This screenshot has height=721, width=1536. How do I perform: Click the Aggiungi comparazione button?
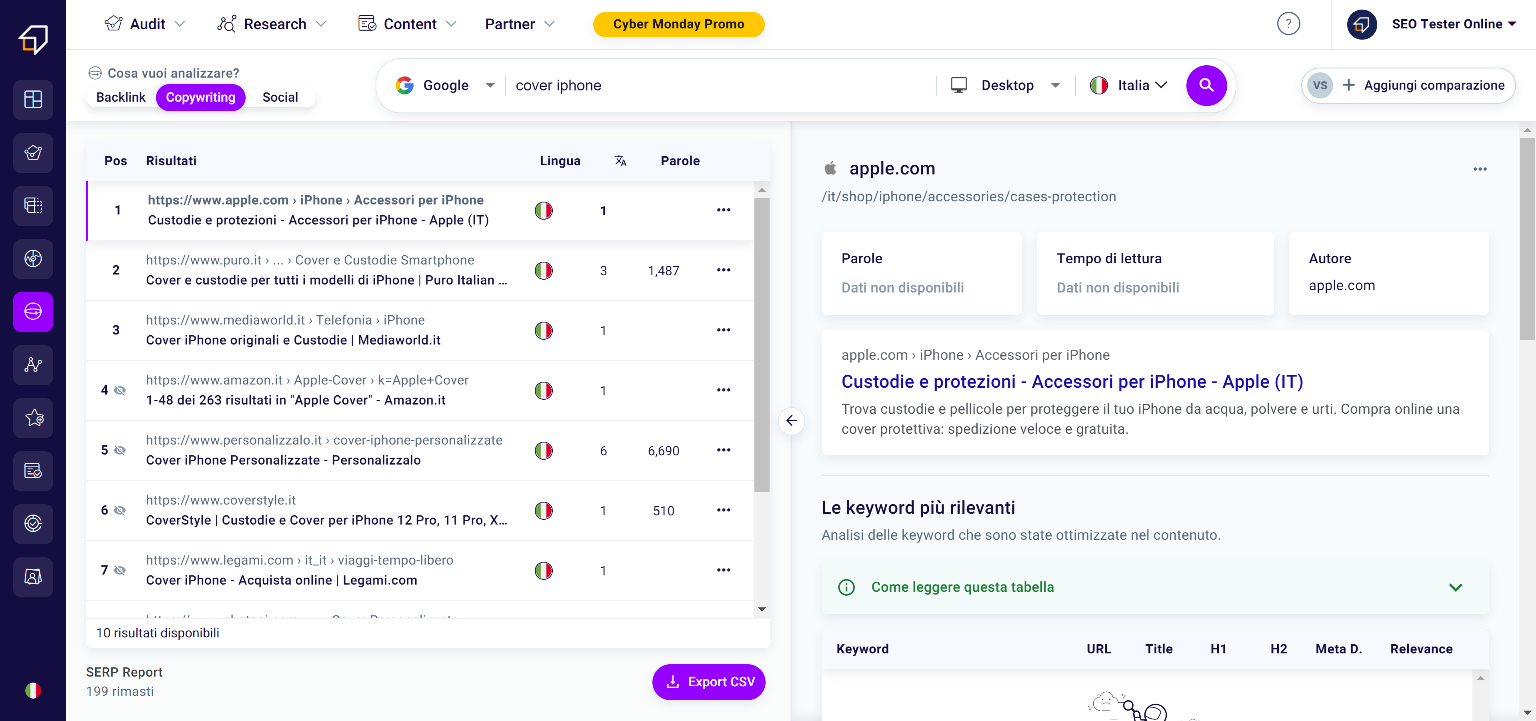click(1408, 85)
